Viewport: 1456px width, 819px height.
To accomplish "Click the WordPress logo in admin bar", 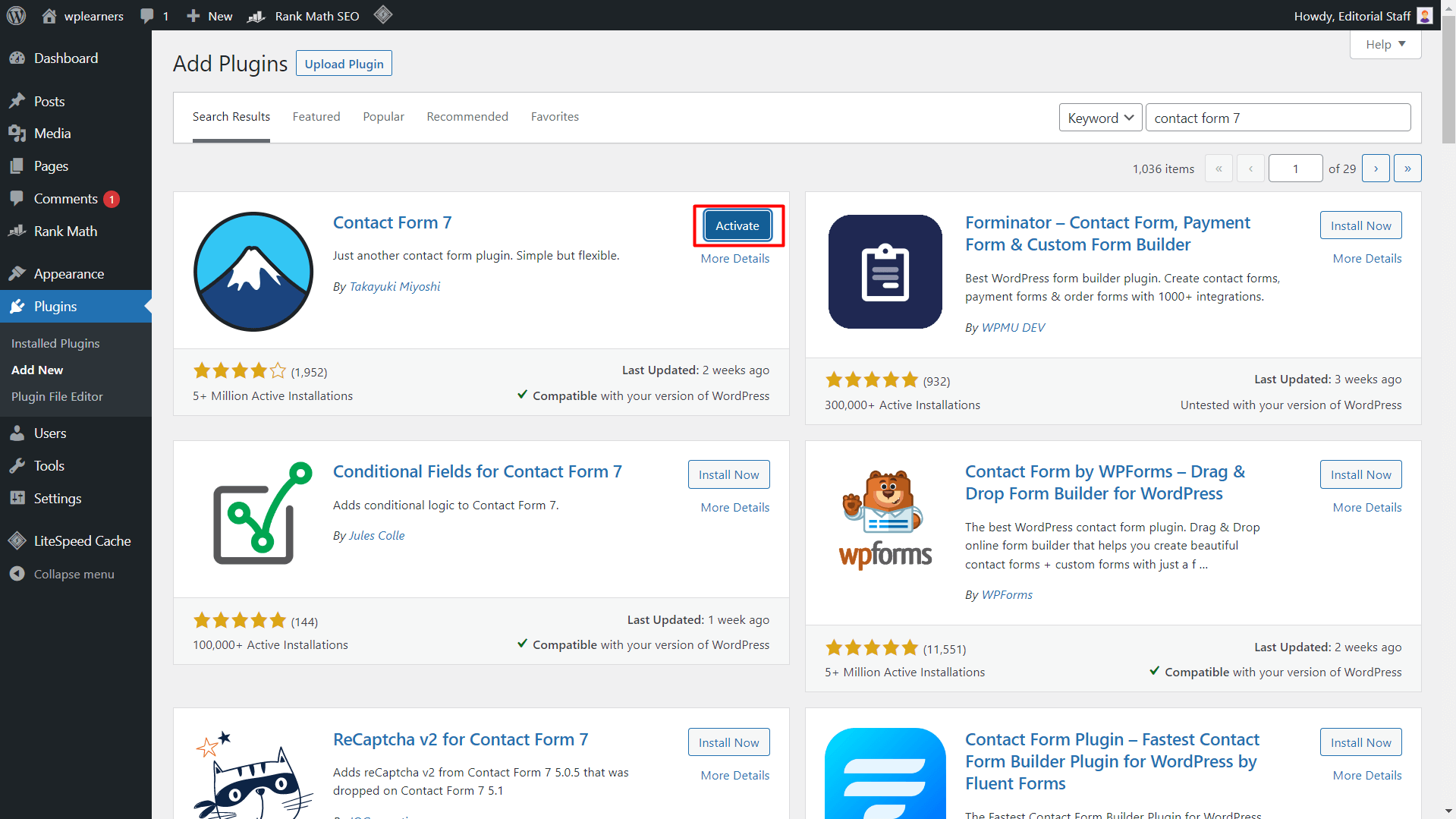I will (17, 15).
